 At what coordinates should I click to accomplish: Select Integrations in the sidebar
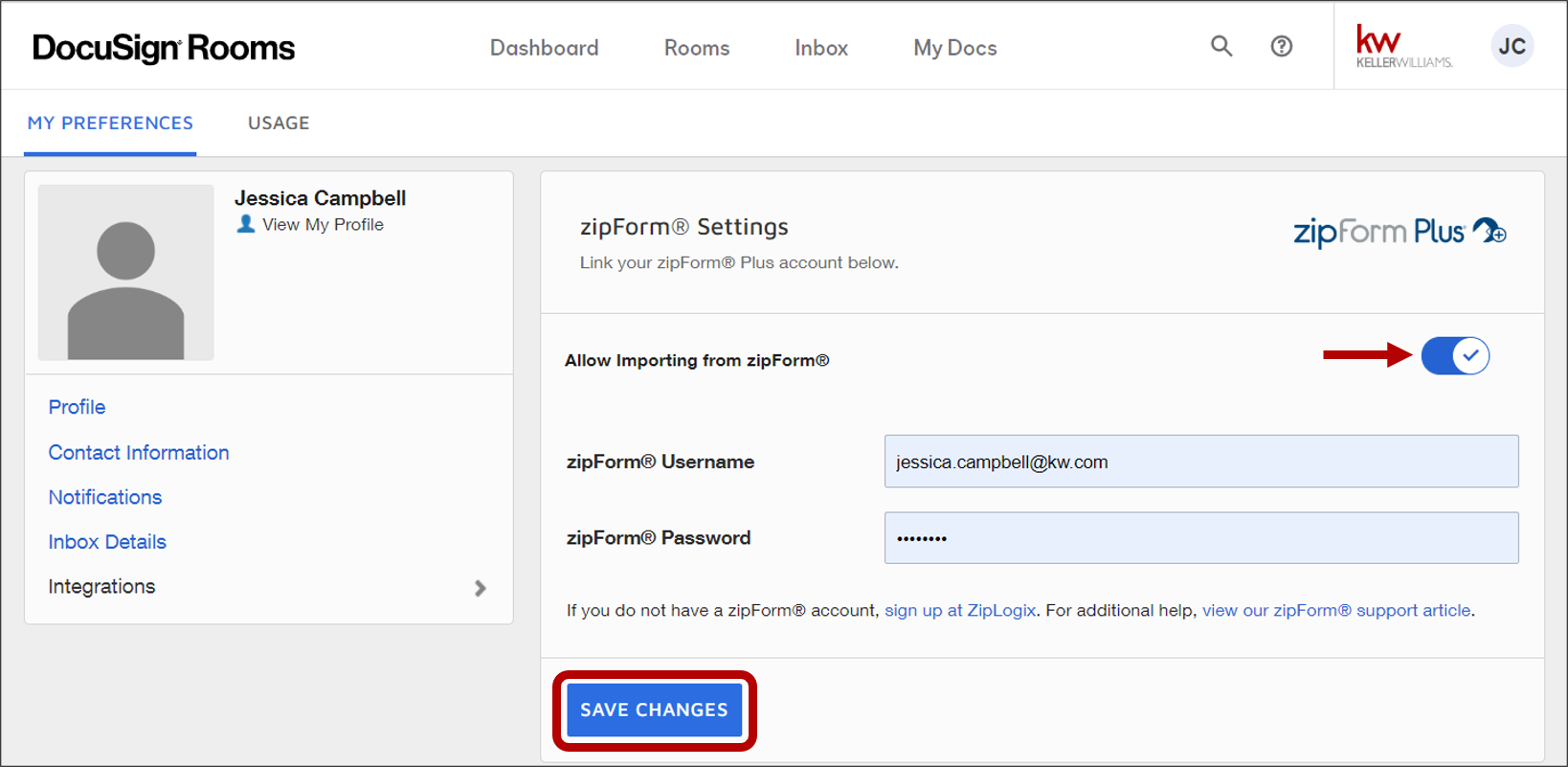(x=101, y=586)
